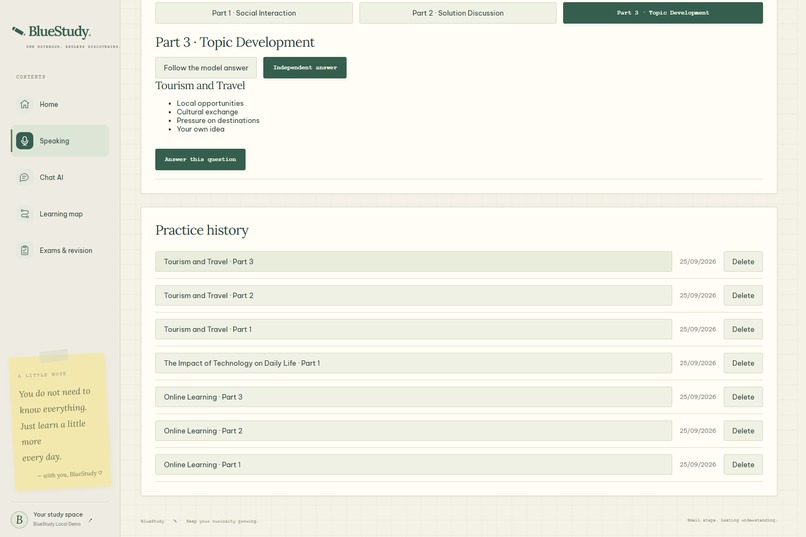Delete Online Learning Part 3 entry

click(743, 397)
